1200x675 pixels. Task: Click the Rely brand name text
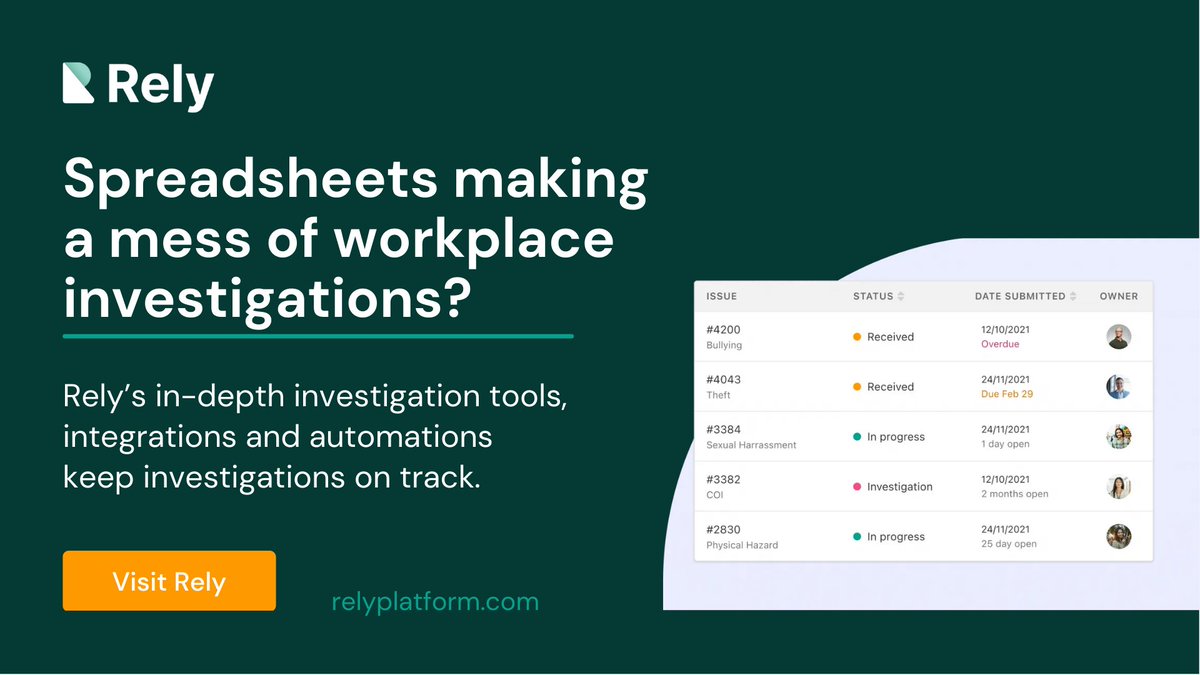point(160,86)
